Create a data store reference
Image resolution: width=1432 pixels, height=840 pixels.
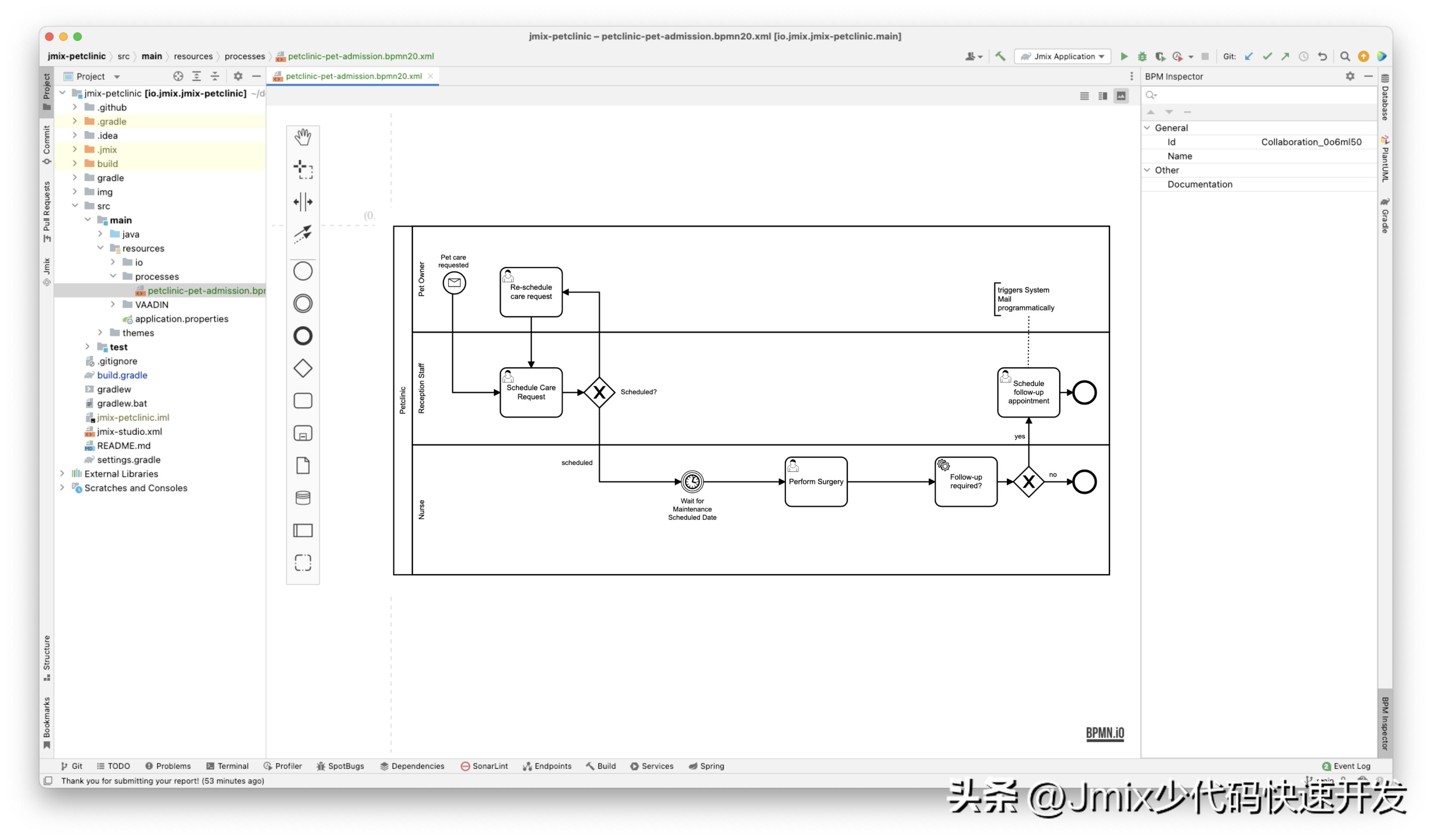click(x=303, y=498)
